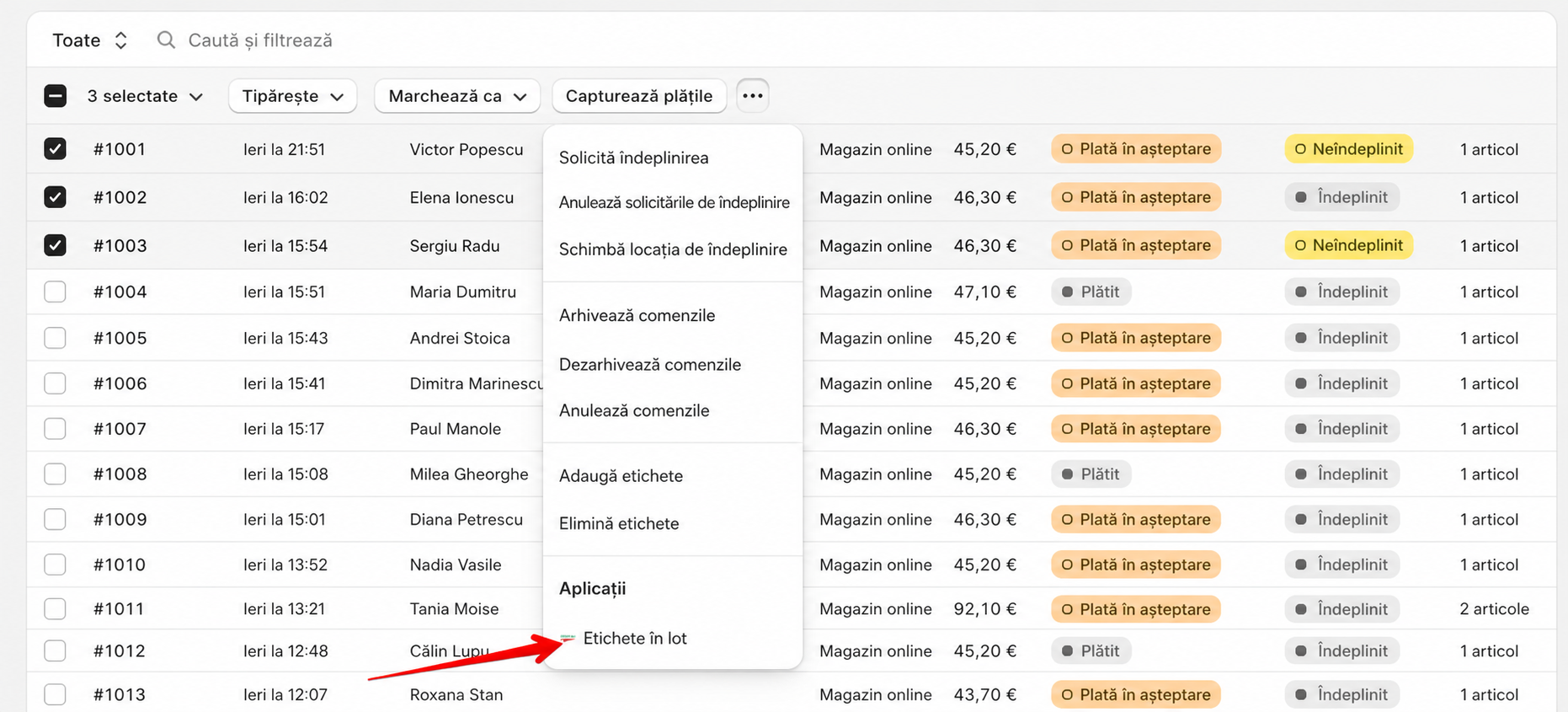Click Neîndeplinit badge on order #1003
1568x712 pixels.
pyautogui.click(x=1349, y=245)
